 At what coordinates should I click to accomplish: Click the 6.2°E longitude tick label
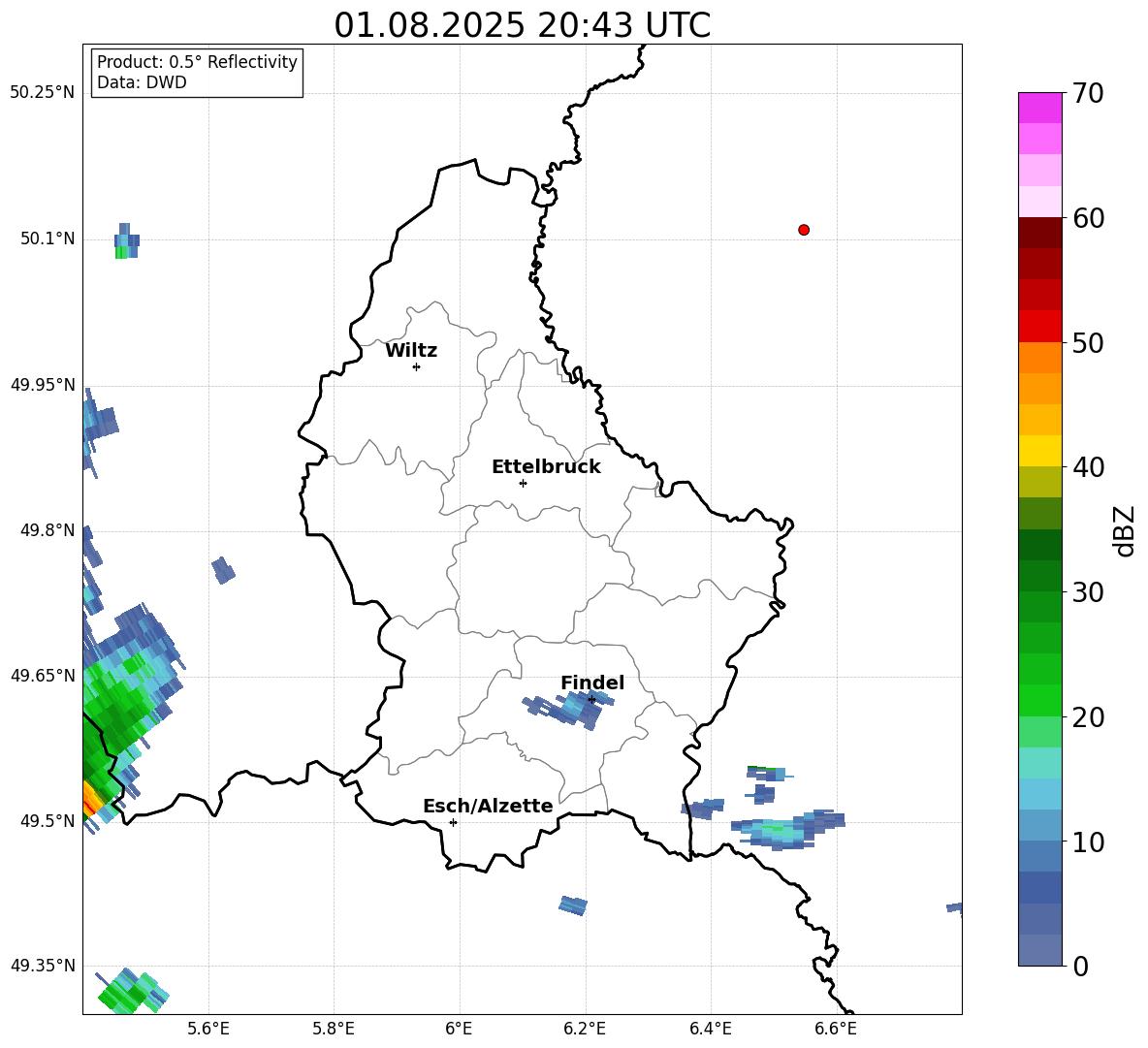point(585,1028)
